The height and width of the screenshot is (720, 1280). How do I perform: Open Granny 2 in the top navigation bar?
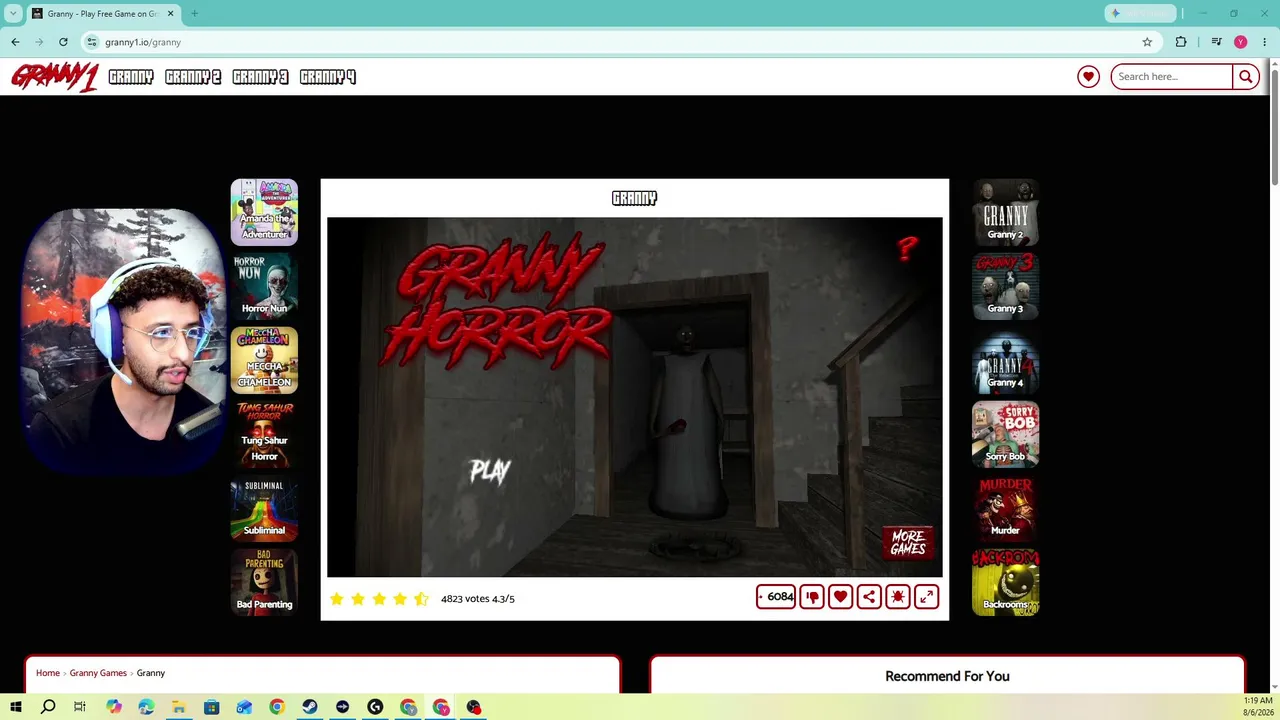193,77
